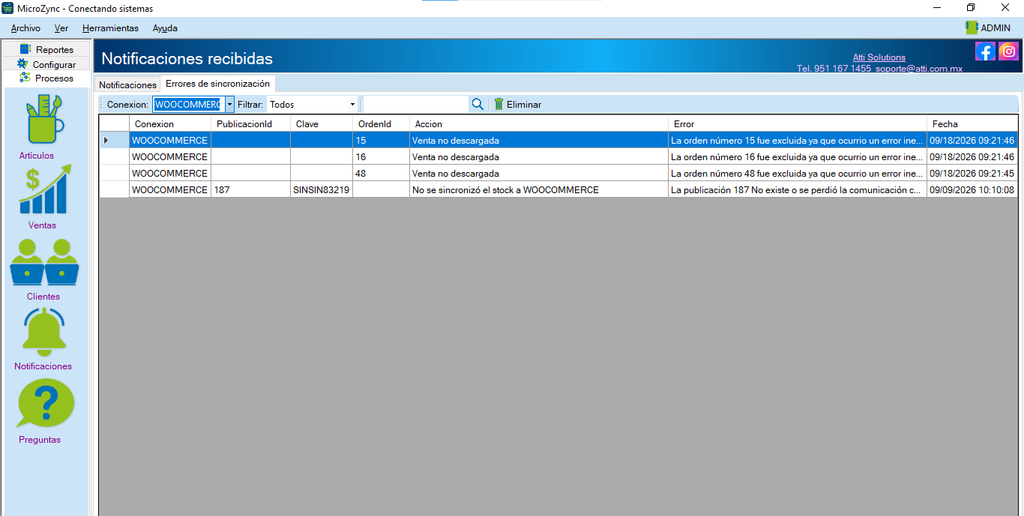Open the Archivo menu
Screen dimensions: 1024x516
(25, 28)
